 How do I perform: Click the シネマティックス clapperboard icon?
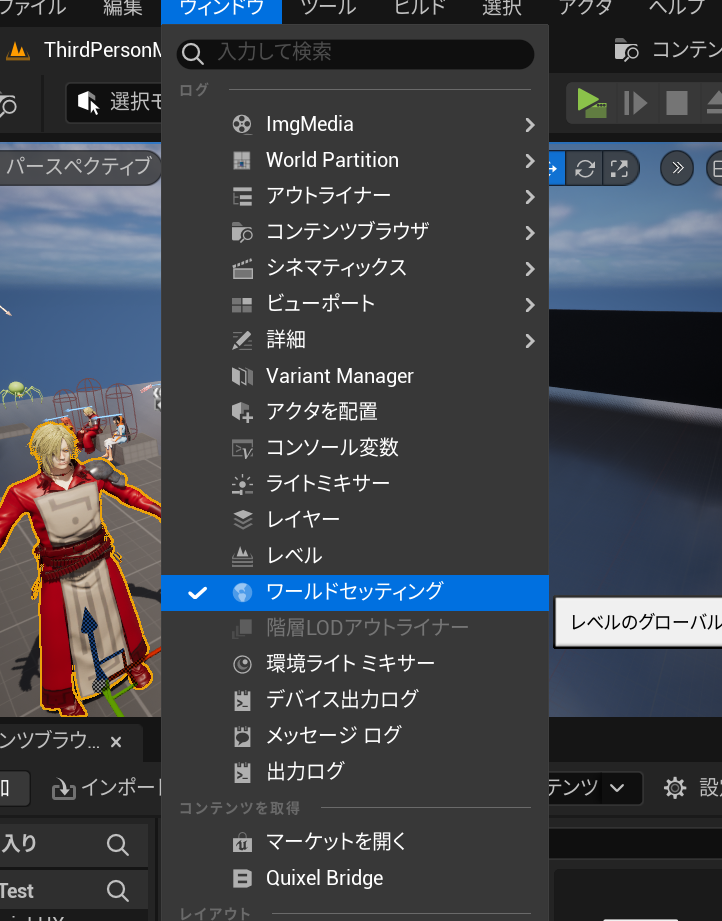(242, 268)
